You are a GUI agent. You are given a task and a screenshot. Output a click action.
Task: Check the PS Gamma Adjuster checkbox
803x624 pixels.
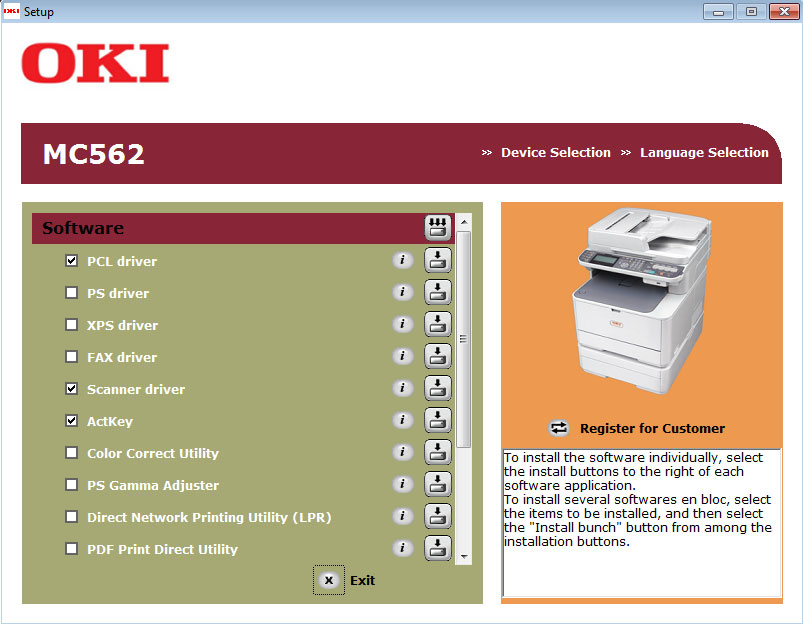click(x=72, y=485)
